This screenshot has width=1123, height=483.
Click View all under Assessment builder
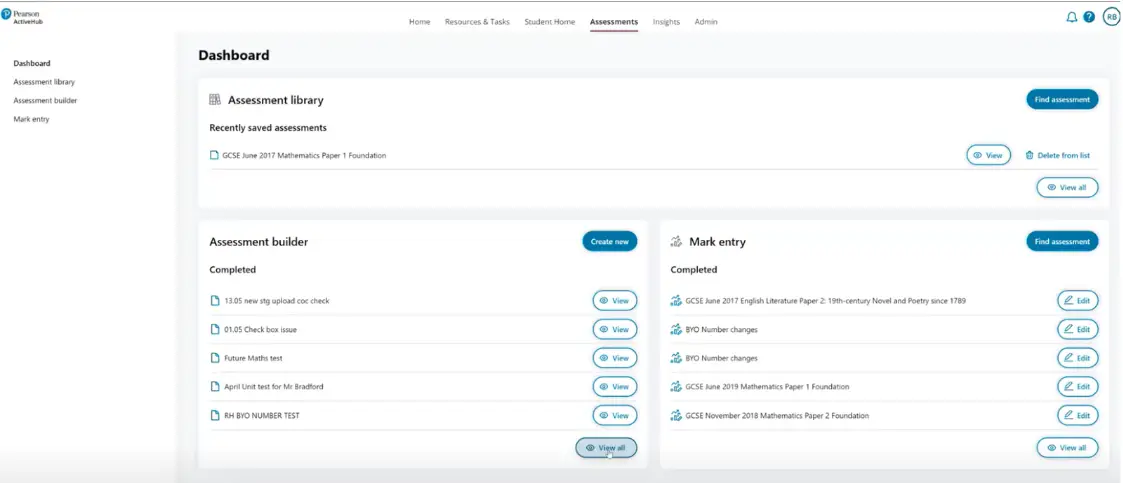[606, 448]
